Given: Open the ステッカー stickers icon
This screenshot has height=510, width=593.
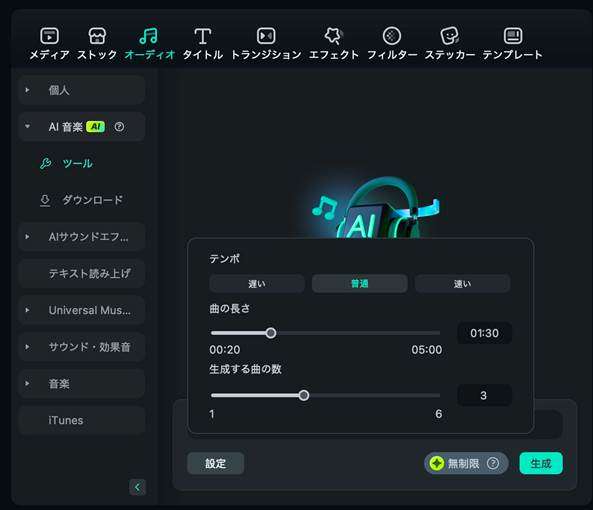Looking at the screenshot, I should pyautogui.click(x=450, y=36).
